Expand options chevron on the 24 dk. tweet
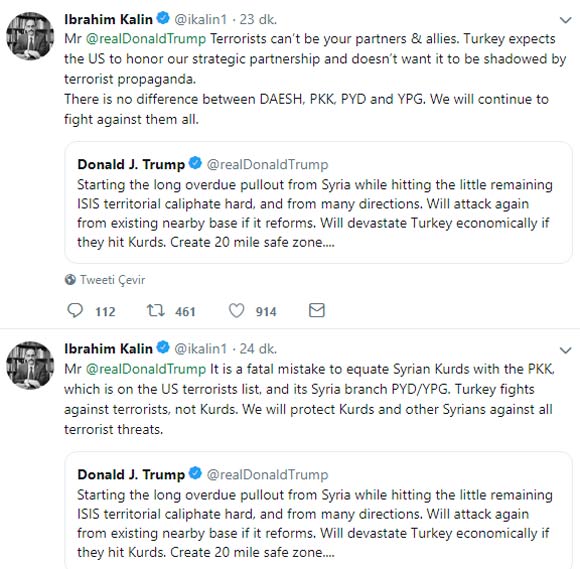The width and height of the screenshot is (580, 569). pos(566,350)
